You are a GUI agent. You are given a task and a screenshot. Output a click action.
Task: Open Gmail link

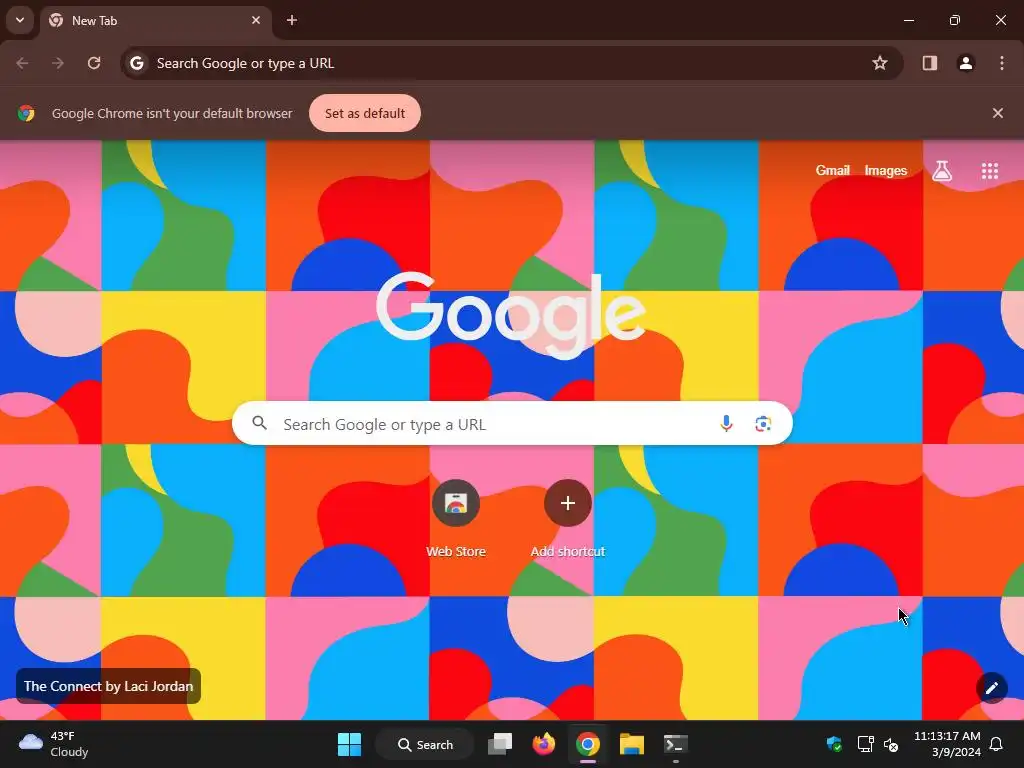tap(833, 170)
